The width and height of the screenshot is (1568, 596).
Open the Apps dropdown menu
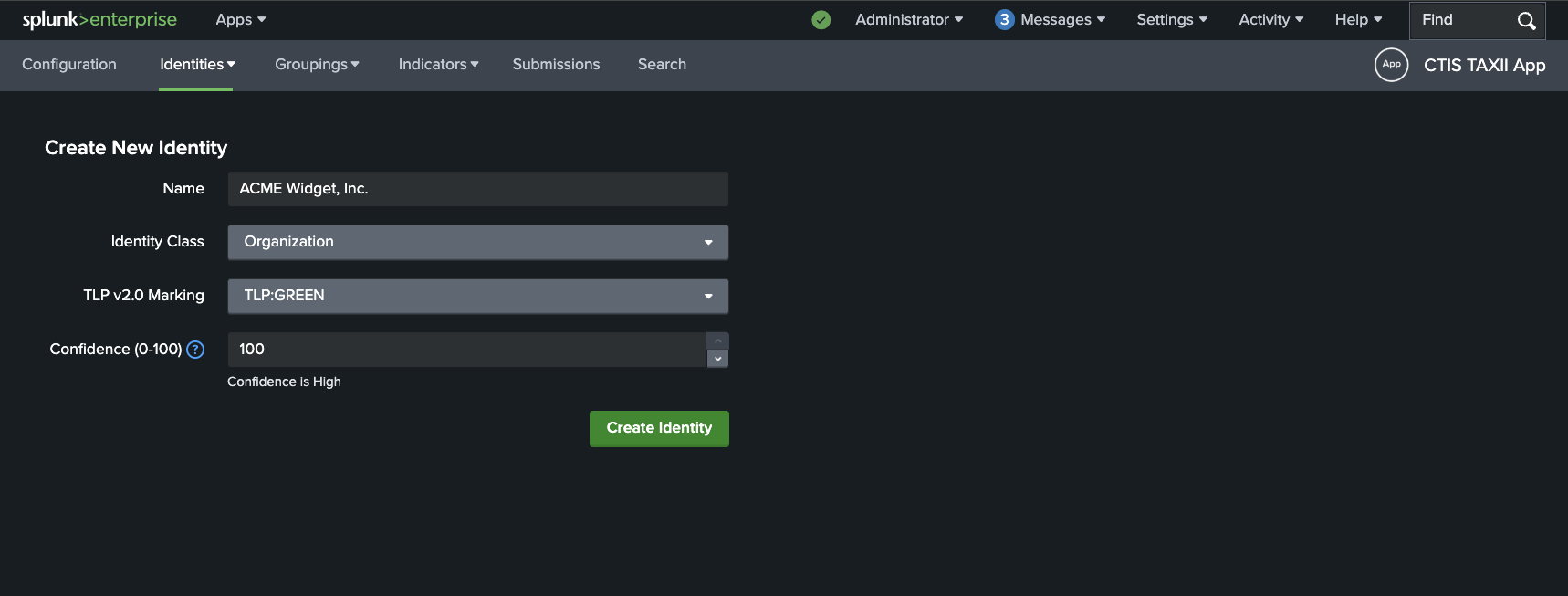pos(240,20)
